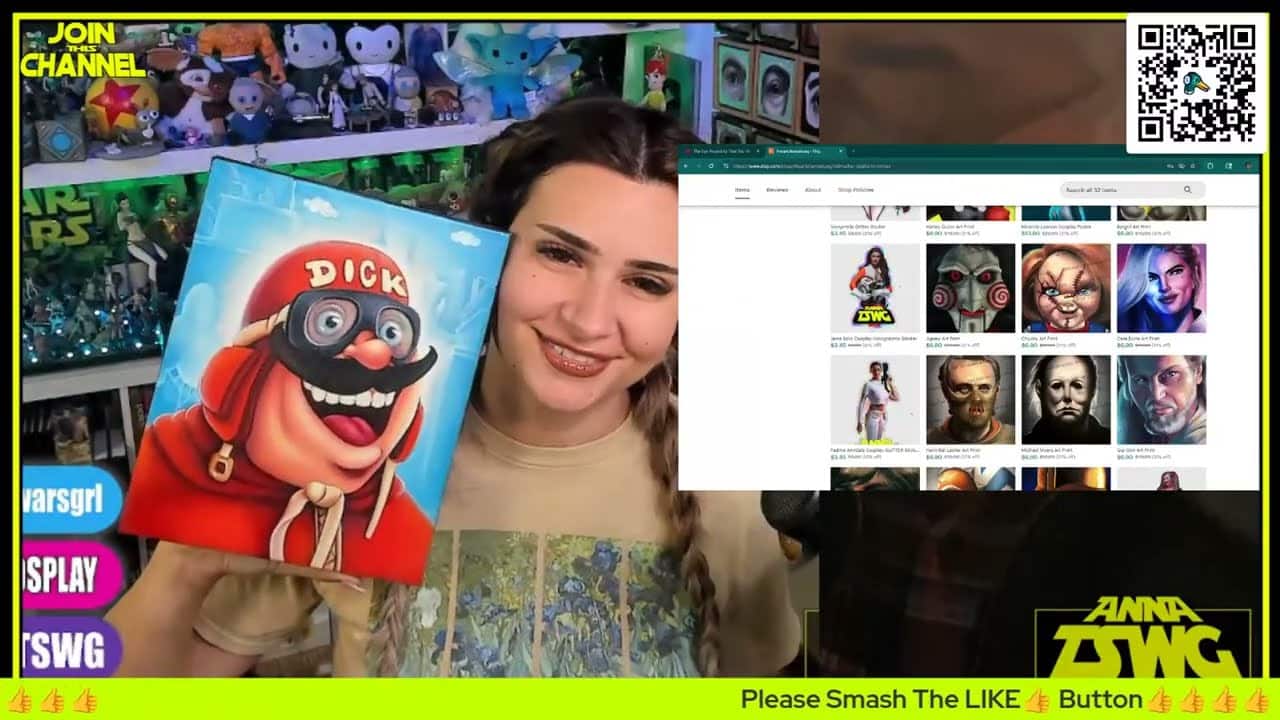Close the active Etsy browser tab
The width and height of the screenshot is (1280, 720).
click(x=841, y=151)
